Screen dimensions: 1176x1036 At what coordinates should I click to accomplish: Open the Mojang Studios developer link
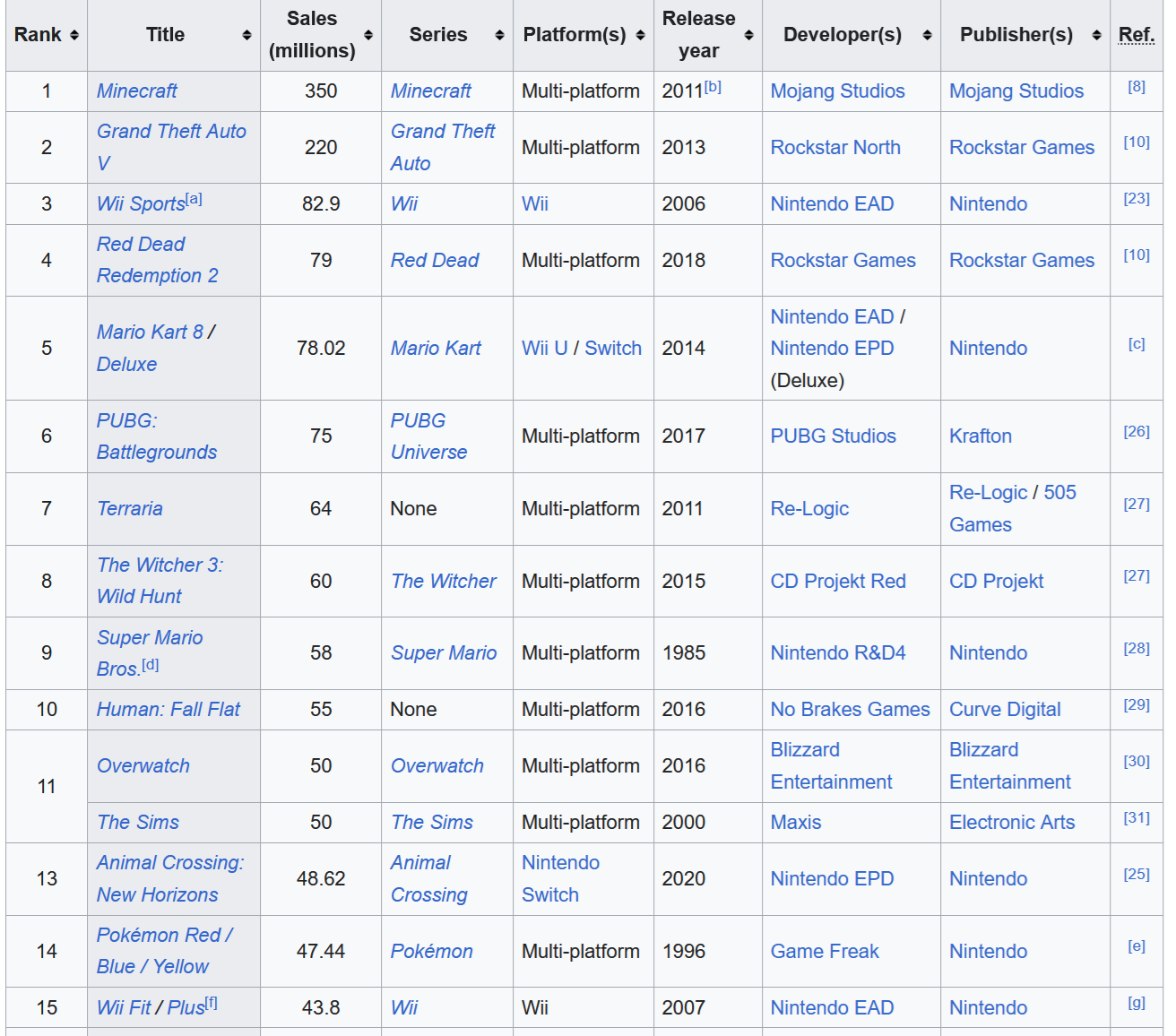click(x=838, y=91)
